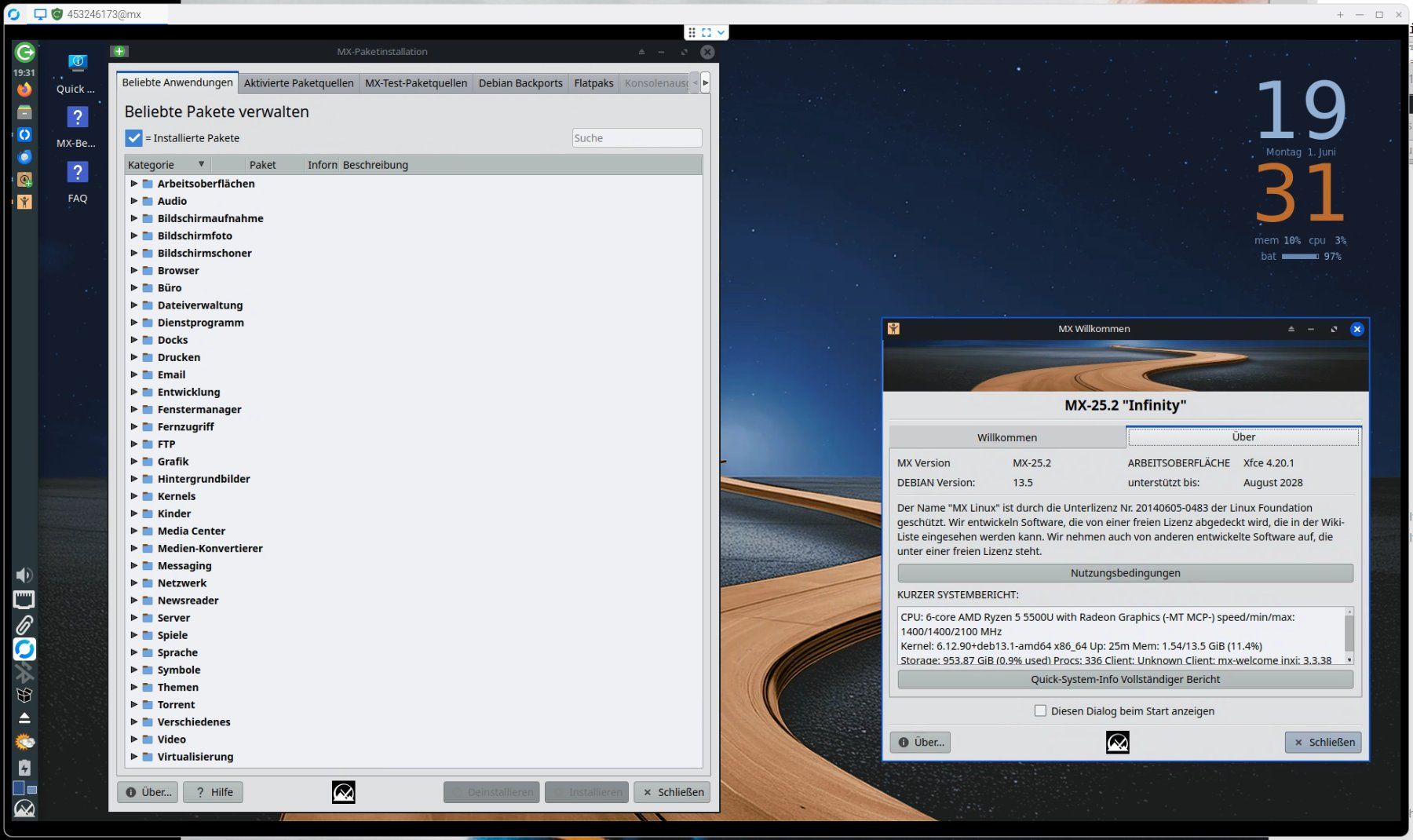
Task: Click Über... button in package installer
Action: click(x=148, y=792)
